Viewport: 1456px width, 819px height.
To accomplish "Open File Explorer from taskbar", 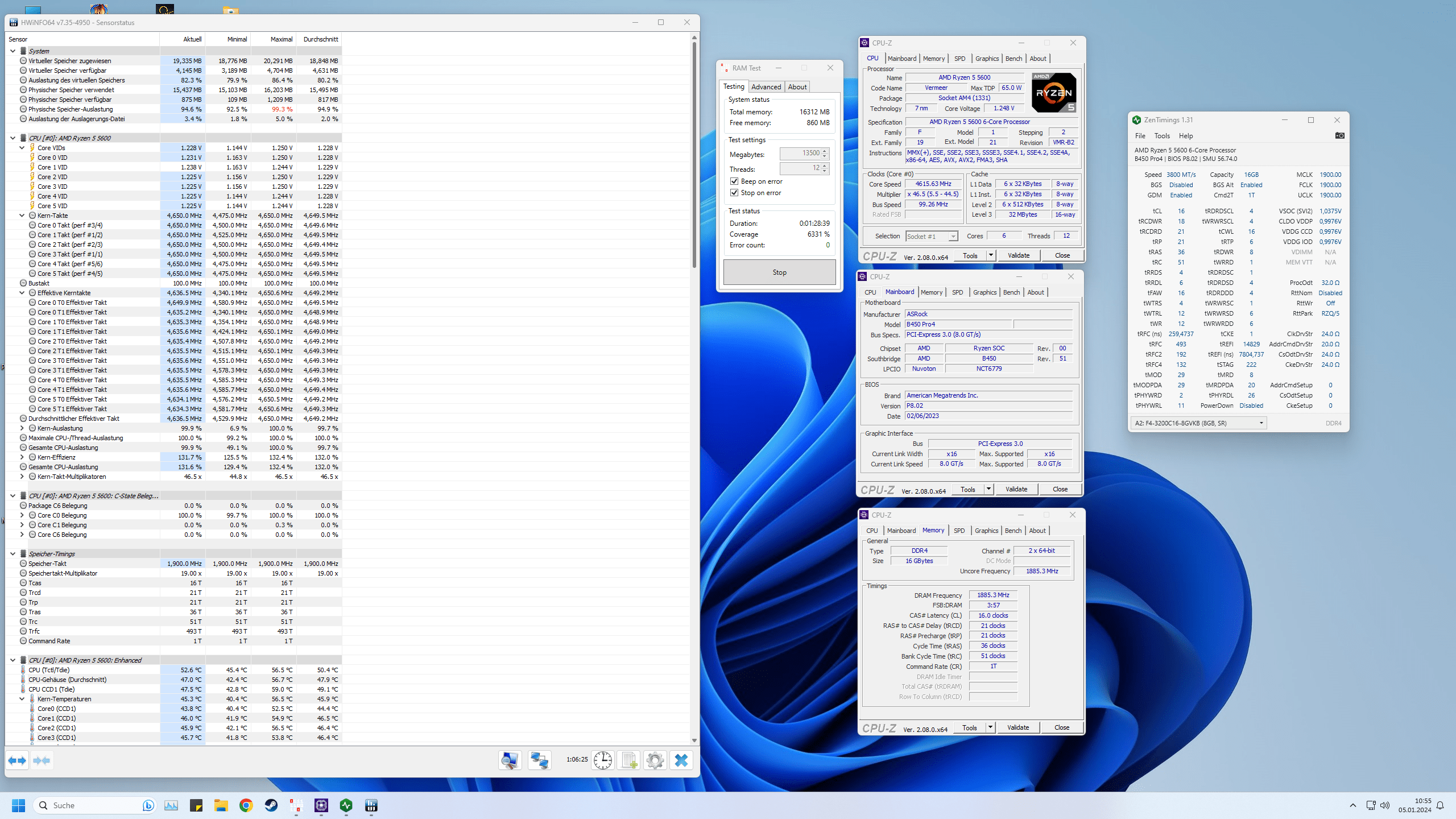I will click(x=221, y=805).
